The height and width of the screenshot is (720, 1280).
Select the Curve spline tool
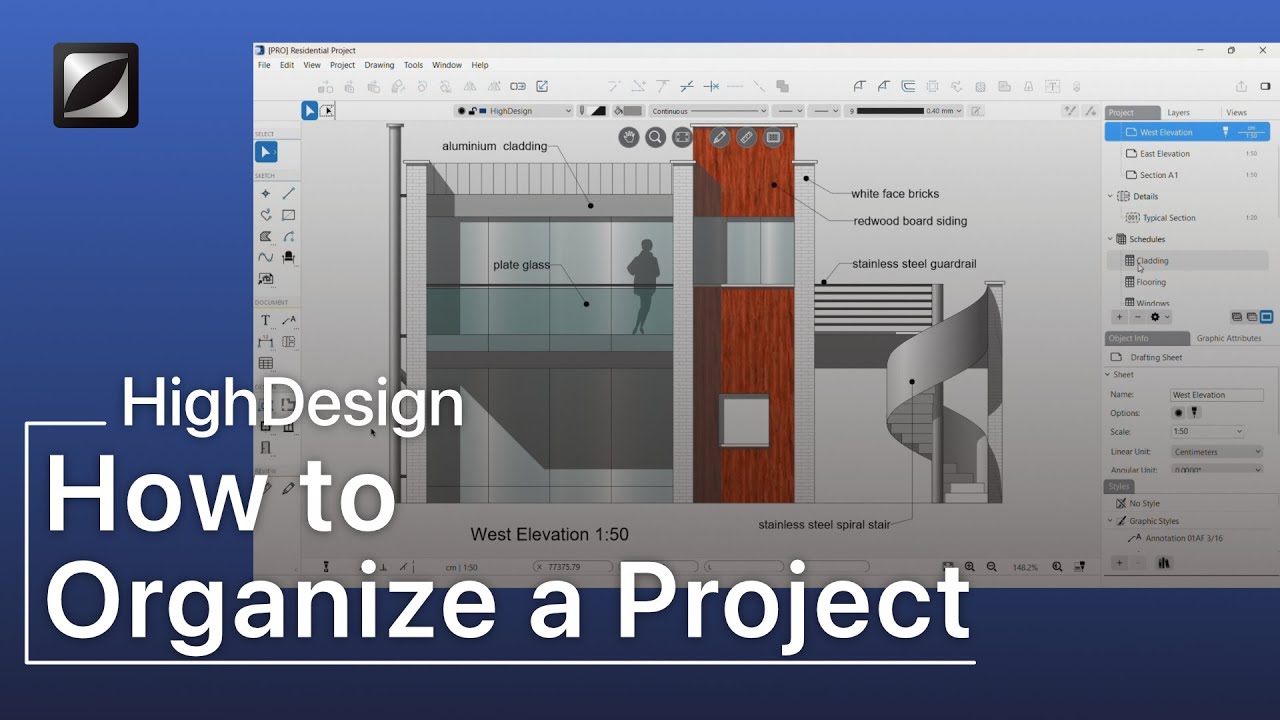tap(265, 257)
